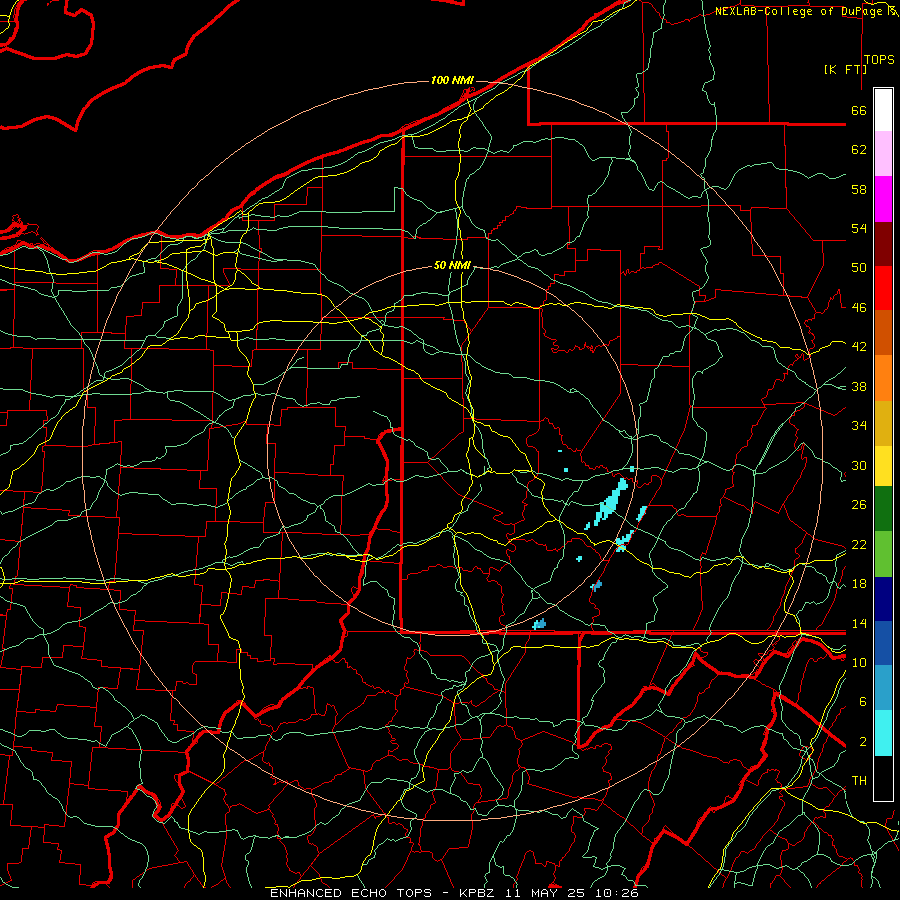Image resolution: width=900 pixels, height=900 pixels.
Task: Click the "22" legend value
Action: tap(859, 544)
